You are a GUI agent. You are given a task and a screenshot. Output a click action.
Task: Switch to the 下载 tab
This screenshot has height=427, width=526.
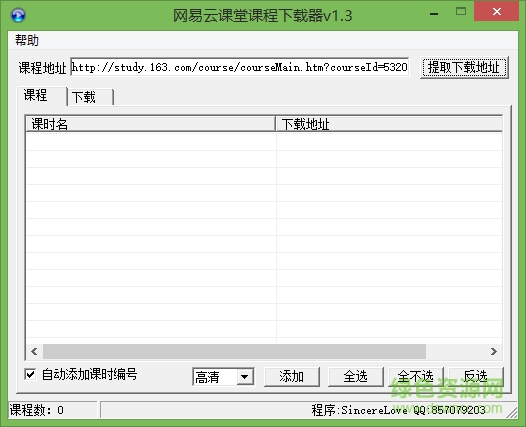click(x=90, y=97)
